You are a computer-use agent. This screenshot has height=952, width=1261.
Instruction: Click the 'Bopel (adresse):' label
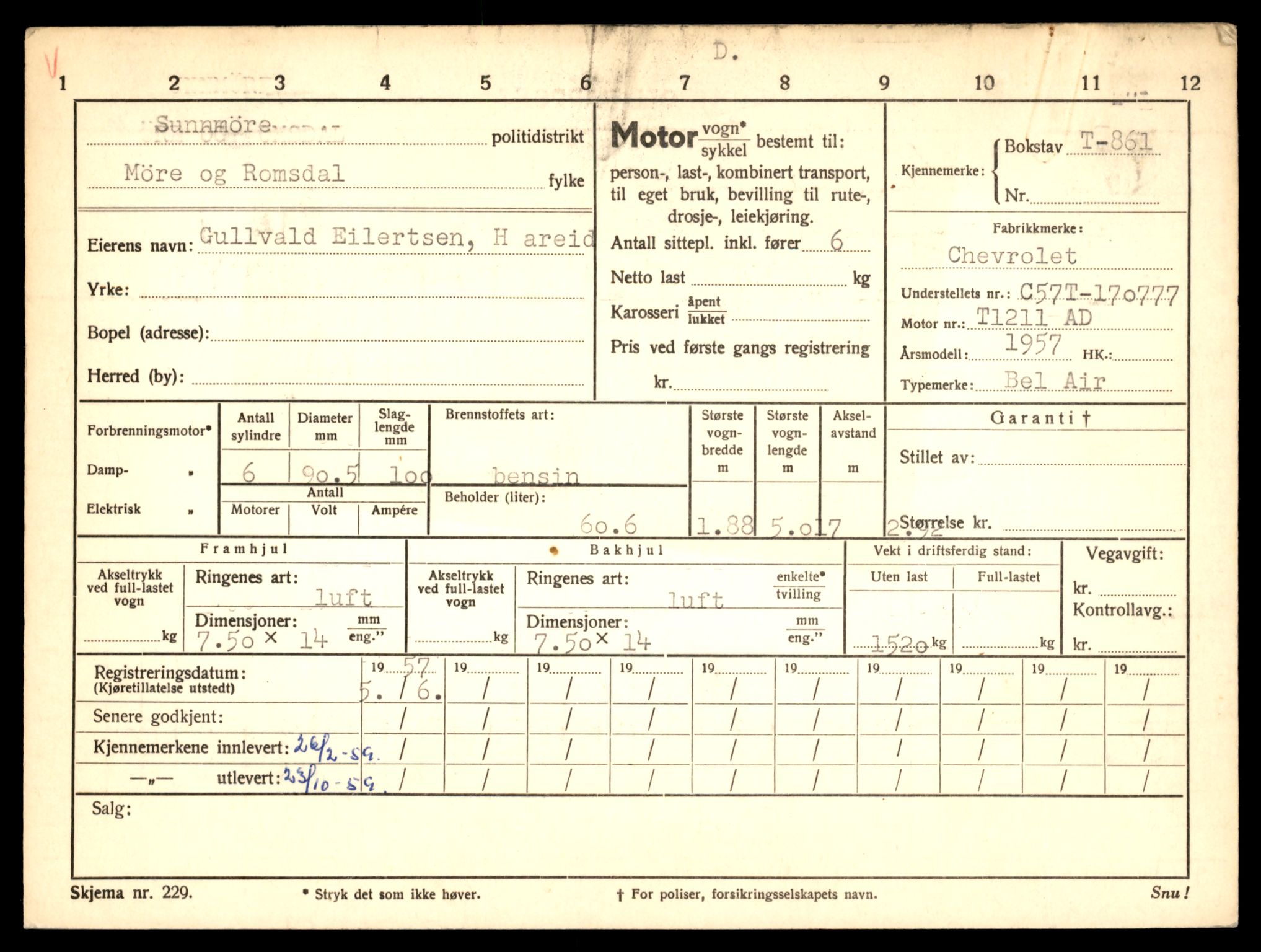click(x=149, y=333)
